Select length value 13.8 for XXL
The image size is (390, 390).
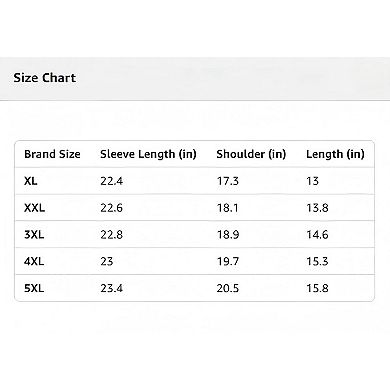click(318, 208)
